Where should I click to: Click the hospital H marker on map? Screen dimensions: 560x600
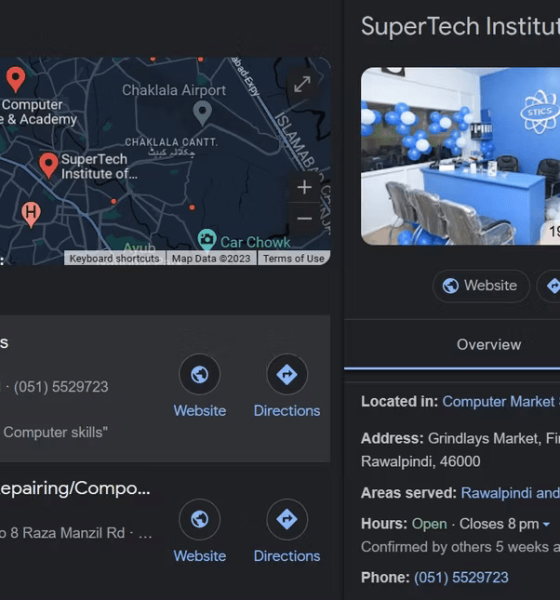tap(31, 214)
